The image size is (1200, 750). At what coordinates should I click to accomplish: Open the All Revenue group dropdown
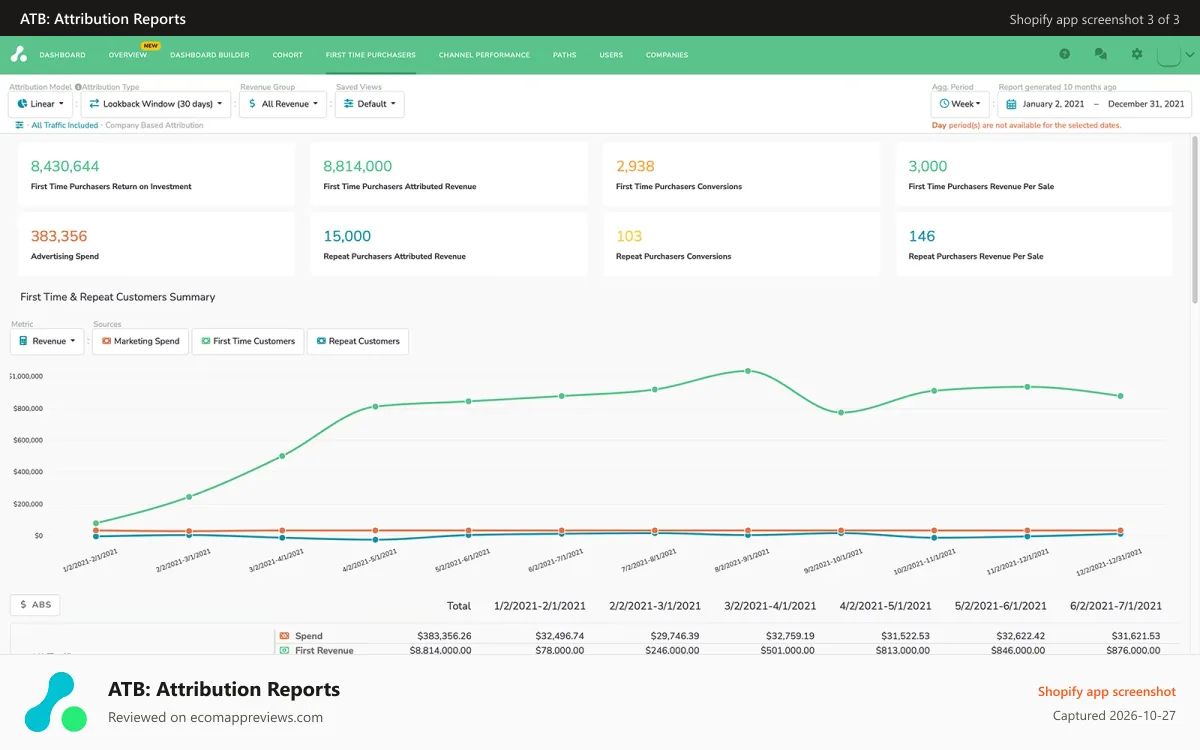point(283,104)
